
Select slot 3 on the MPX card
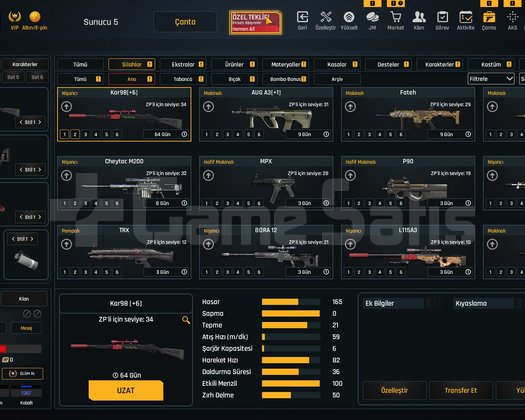coord(227,203)
